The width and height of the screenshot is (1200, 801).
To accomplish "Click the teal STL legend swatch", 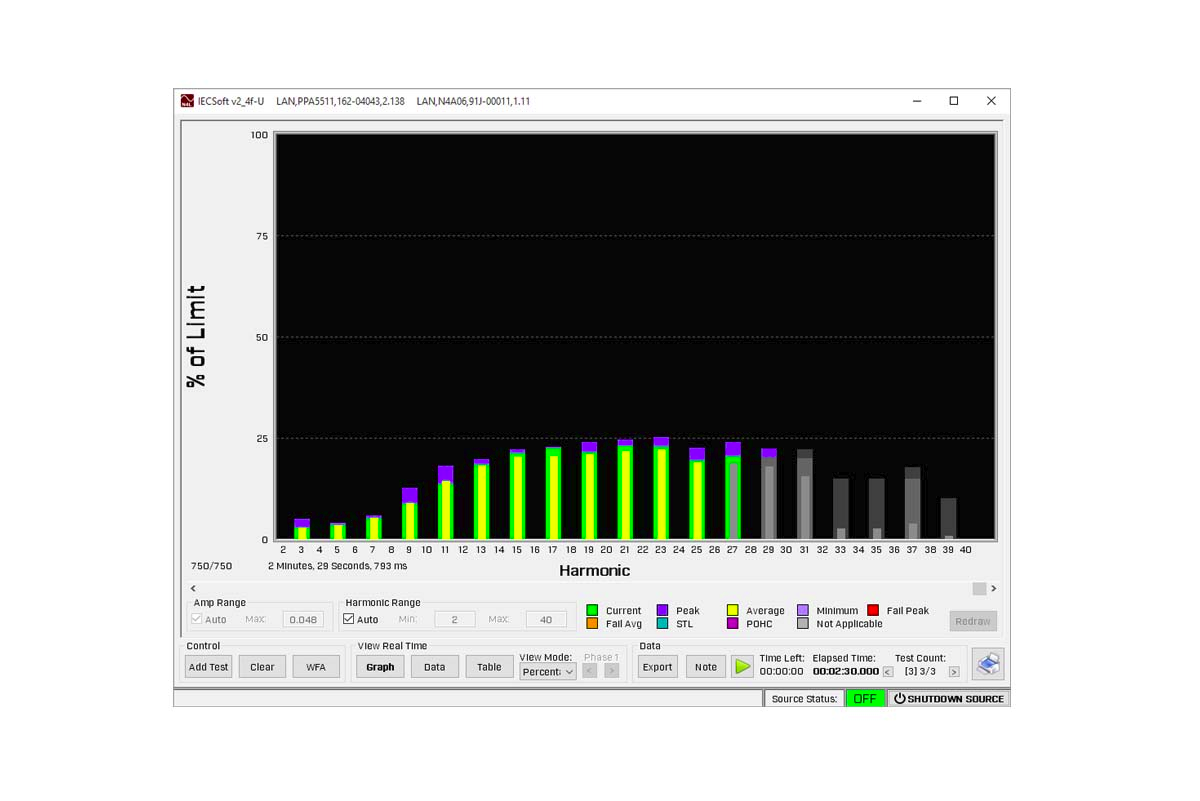I will tap(662, 624).
